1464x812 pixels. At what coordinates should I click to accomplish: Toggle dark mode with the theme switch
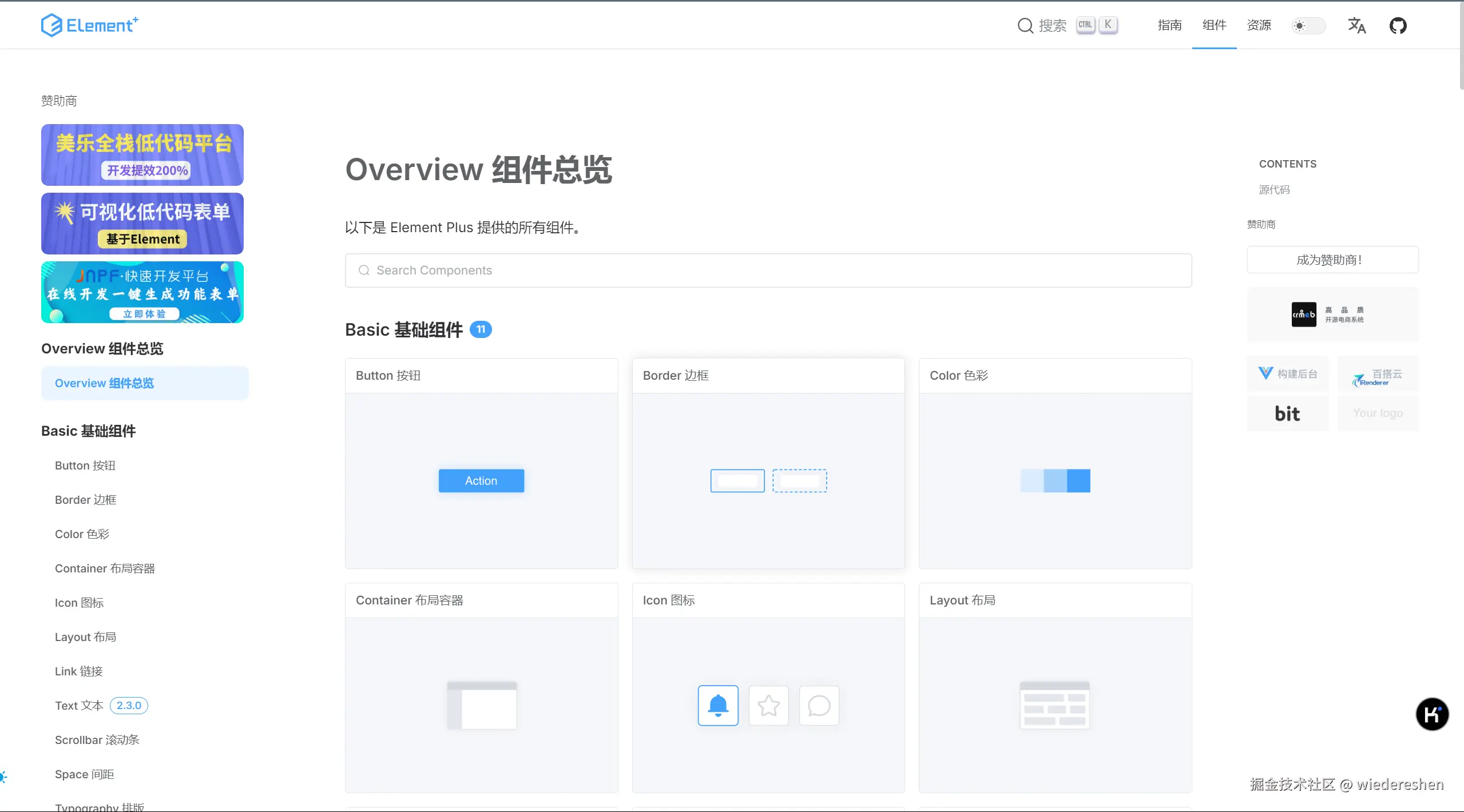pyautogui.click(x=1308, y=25)
